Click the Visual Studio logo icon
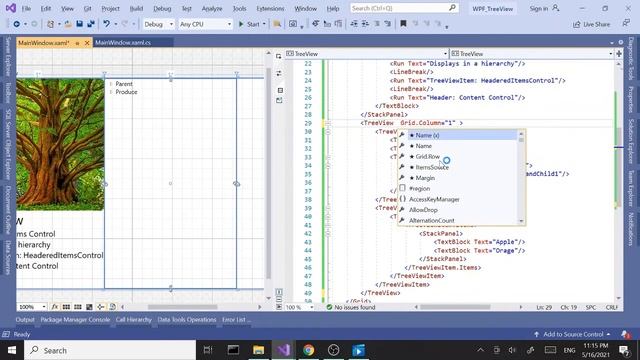Screen dimensions: 640x360 click(x=11, y=8)
